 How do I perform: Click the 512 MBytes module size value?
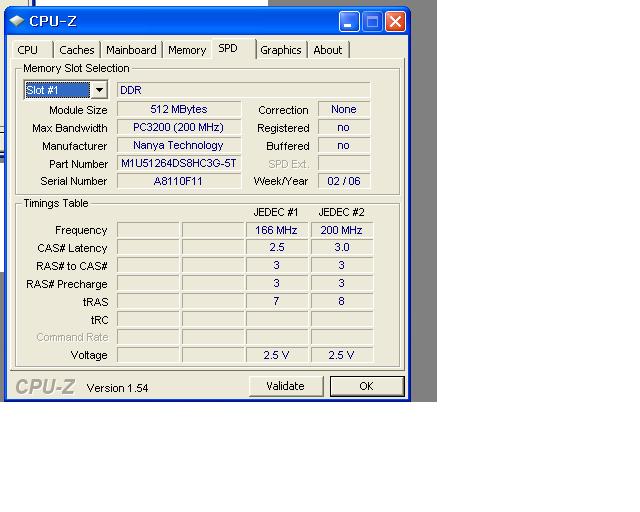tap(179, 109)
